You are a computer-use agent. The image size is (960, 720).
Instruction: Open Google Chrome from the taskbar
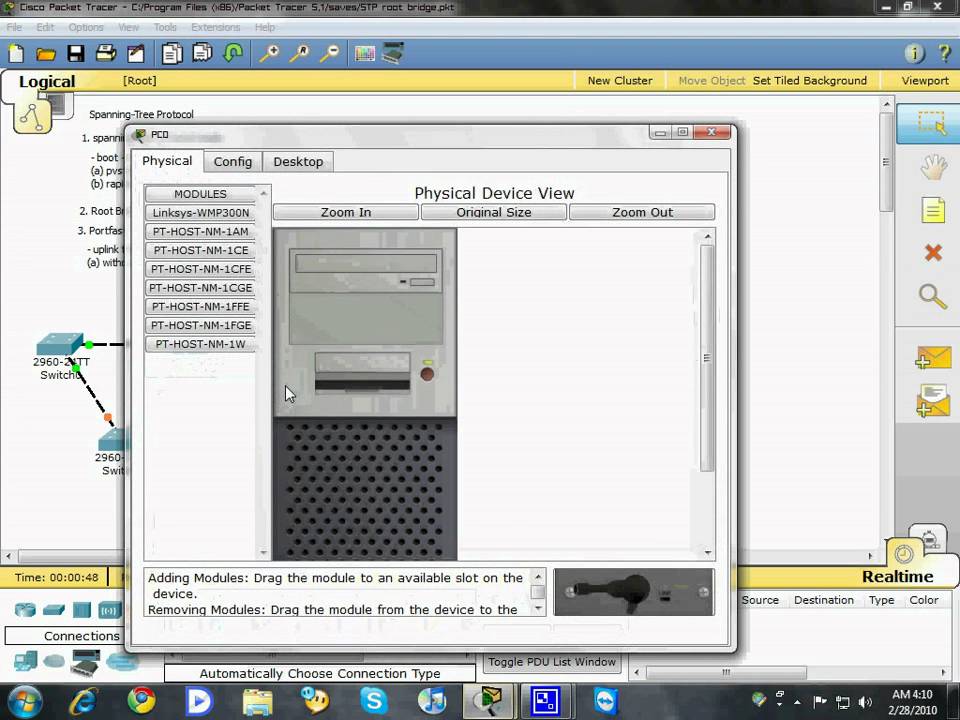click(x=141, y=701)
